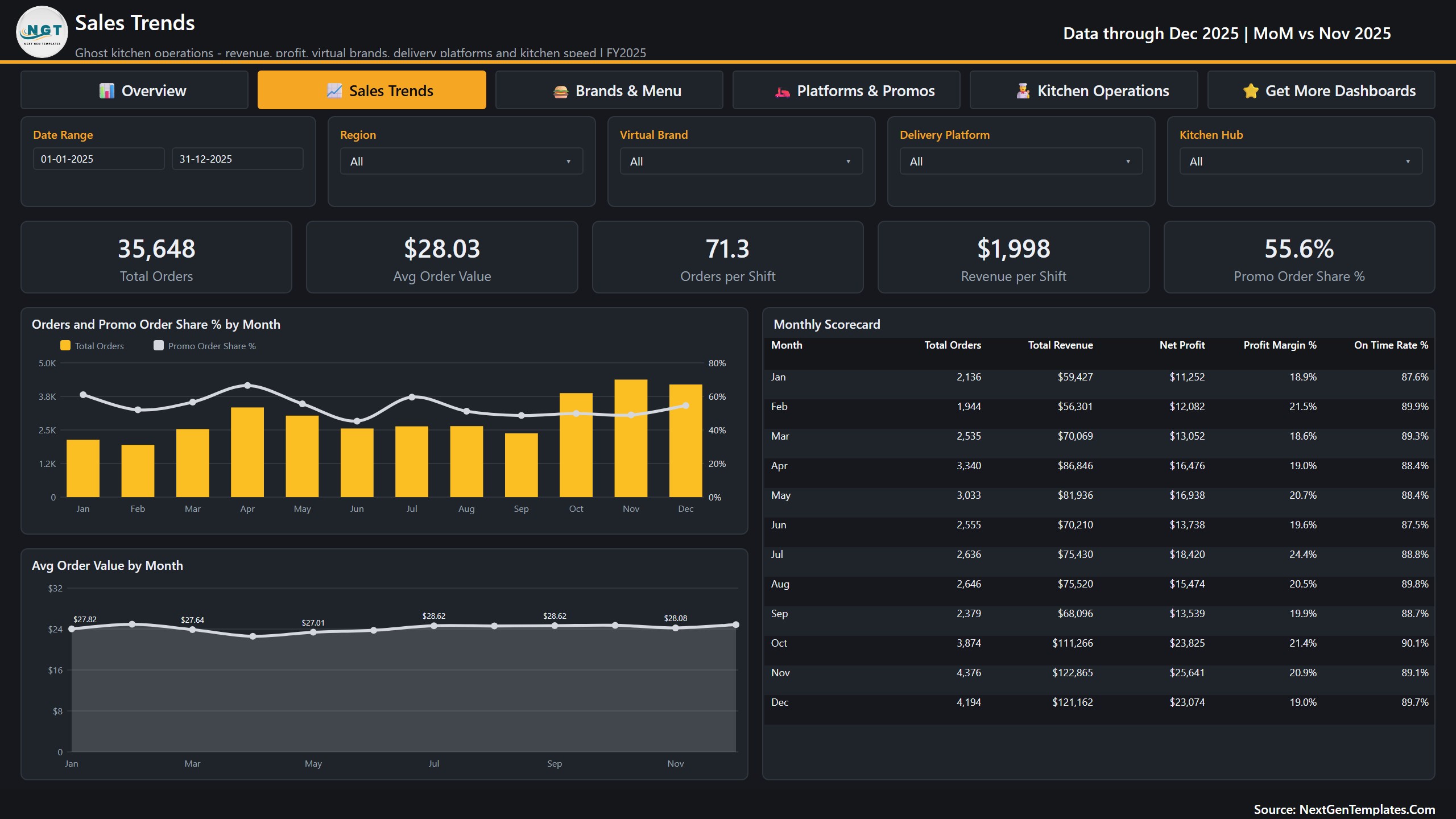This screenshot has height=819, width=1456.
Task: Click Aug total revenue $75,520
Action: [1075, 584]
